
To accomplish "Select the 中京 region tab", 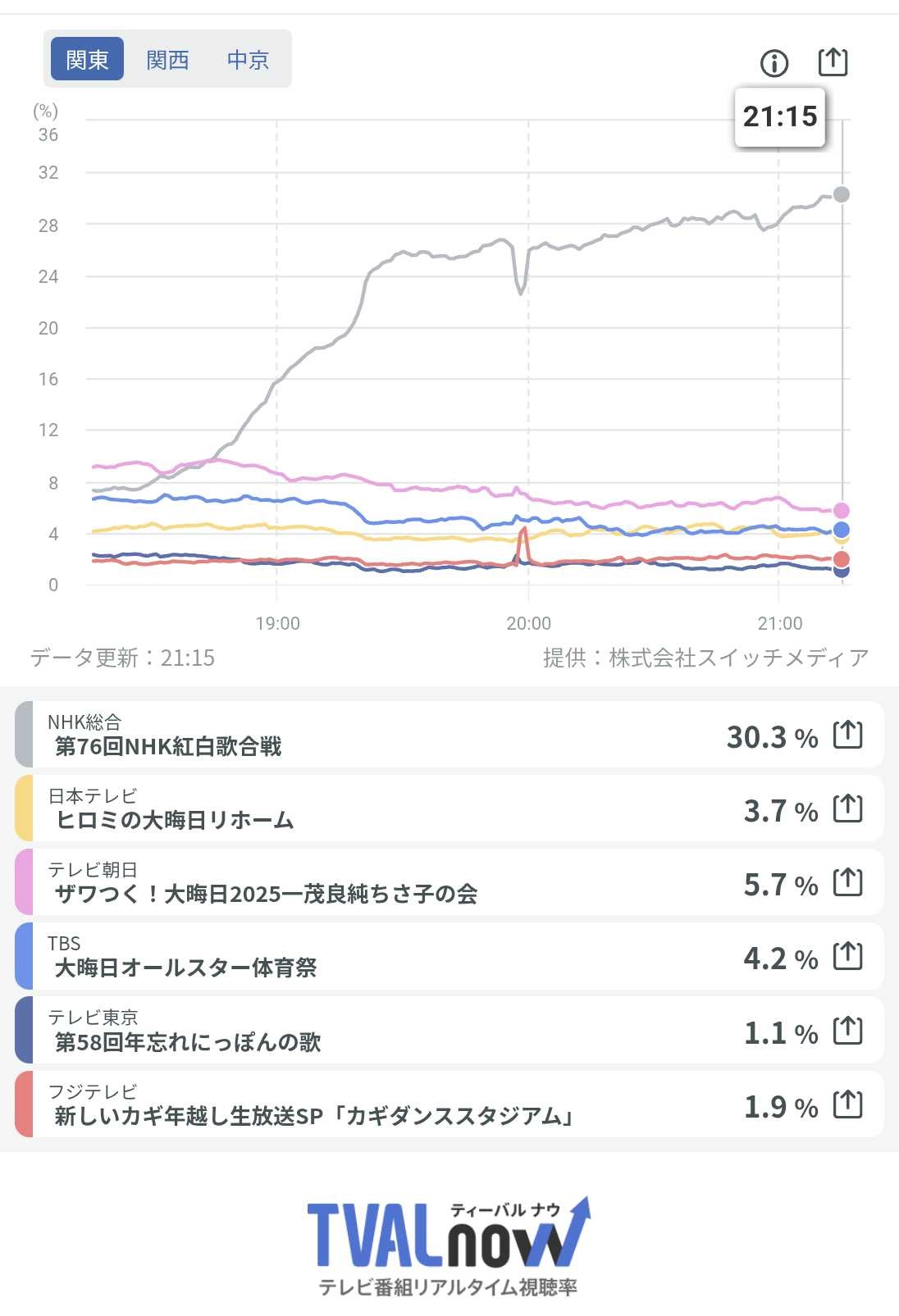I will pos(248,59).
